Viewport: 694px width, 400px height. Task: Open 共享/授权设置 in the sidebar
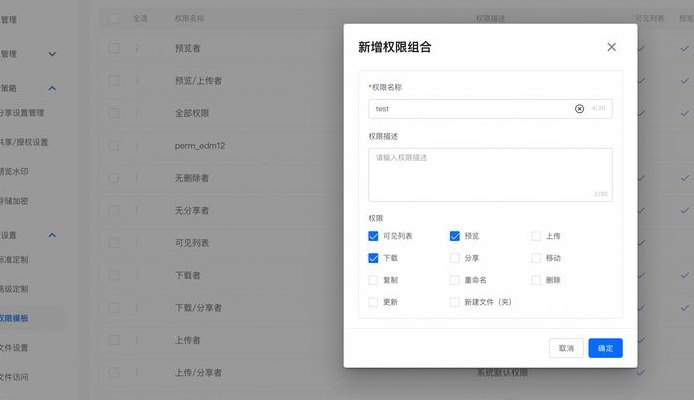click(x=23, y=142)
